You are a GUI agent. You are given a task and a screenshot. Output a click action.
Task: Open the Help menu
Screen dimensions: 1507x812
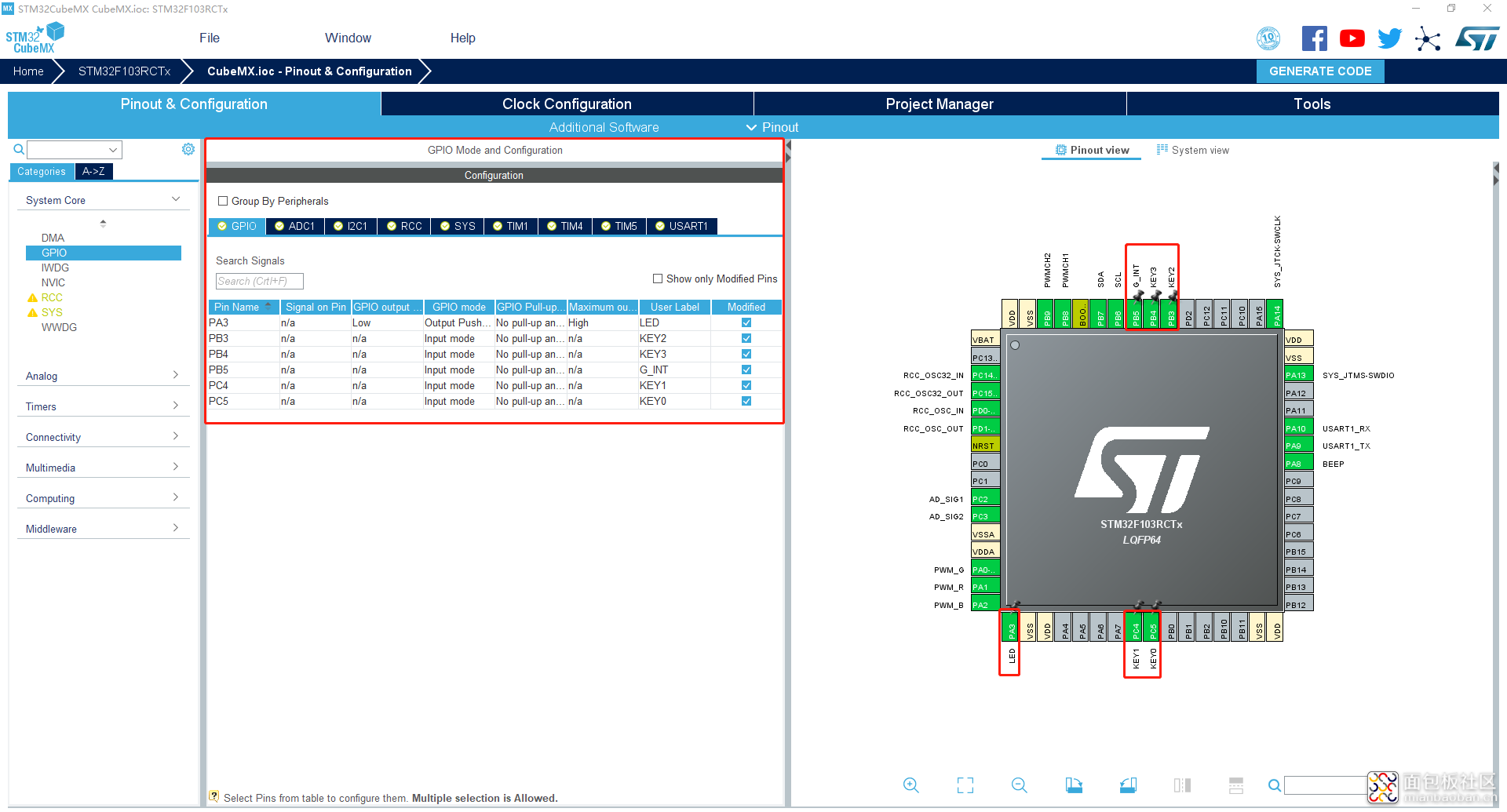tap(462, 38)
